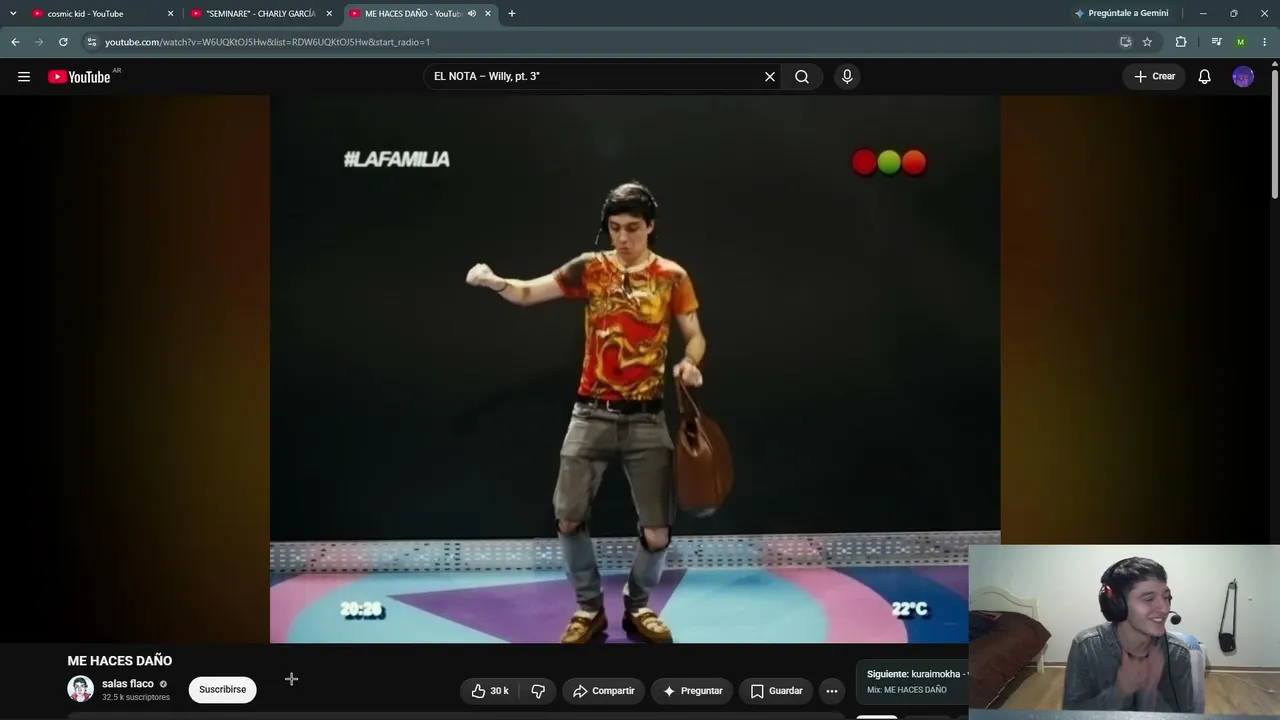Viewport: 1280px width, 720px height.
Task: Reload the current YouTube page
Action: coord(63,42)
